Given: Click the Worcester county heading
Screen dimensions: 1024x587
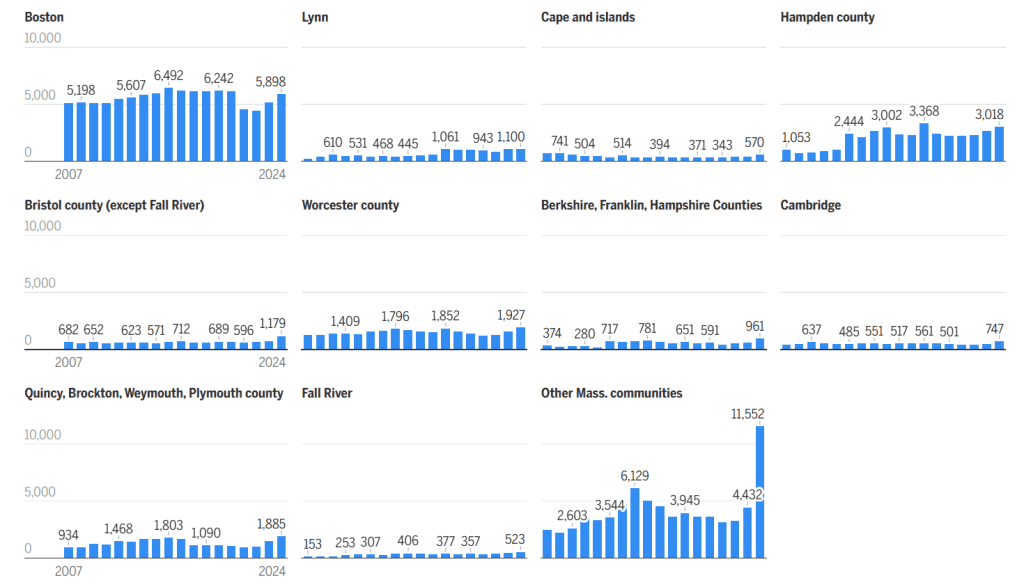Looking at the screenshot, I should [x=350, y=205].
